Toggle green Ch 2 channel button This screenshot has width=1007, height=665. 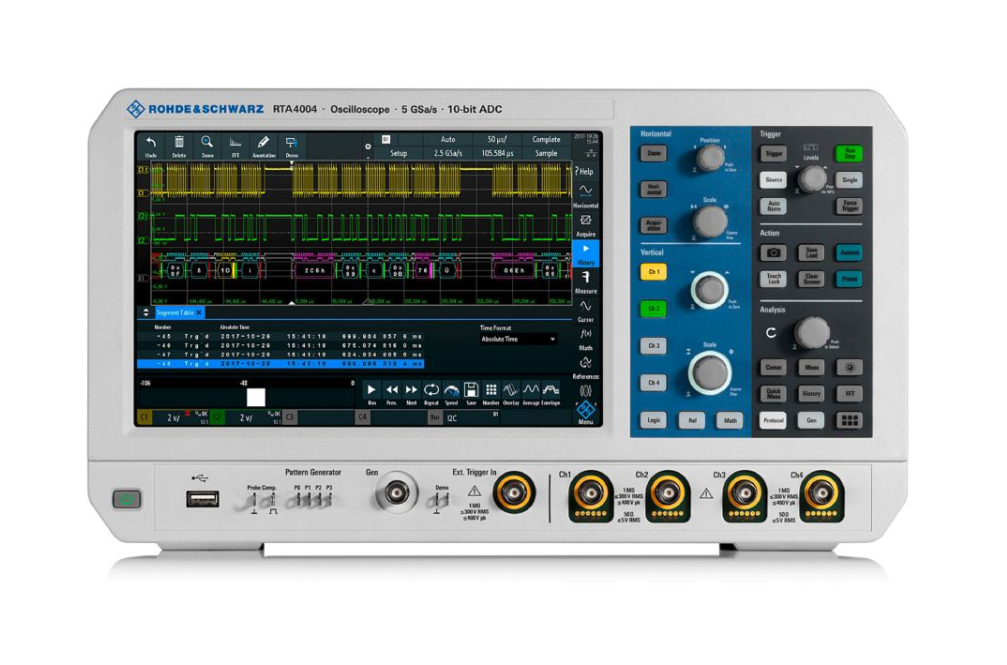click(x=653, y=309)
